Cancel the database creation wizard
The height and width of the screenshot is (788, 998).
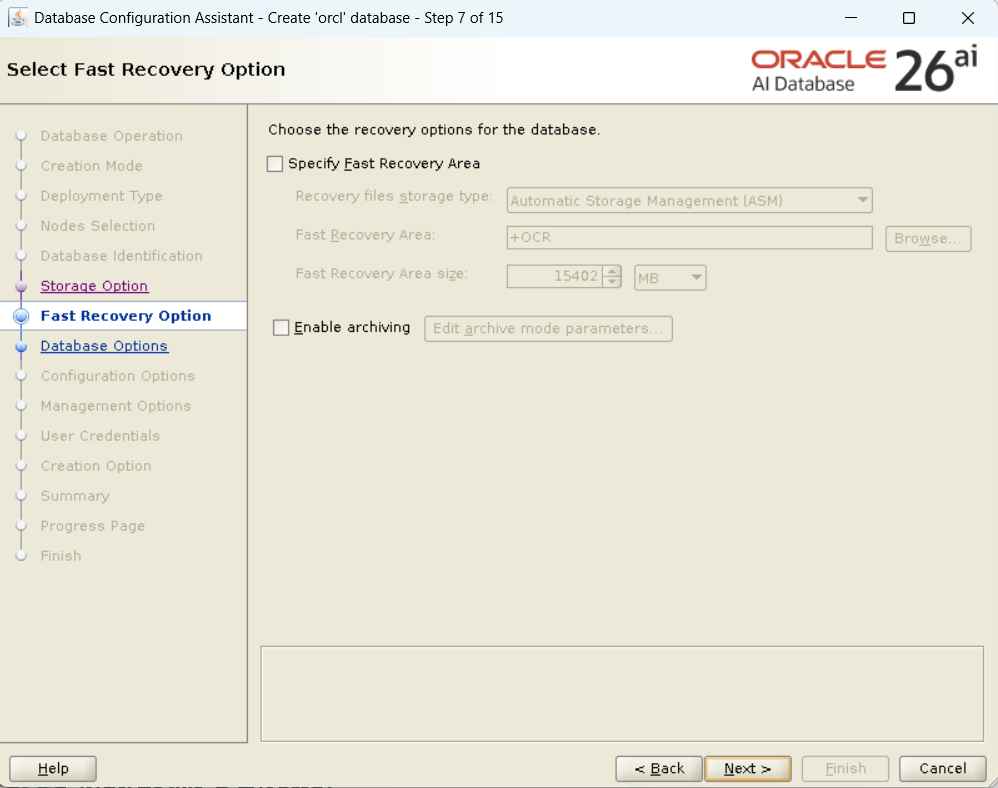[942, 768]
